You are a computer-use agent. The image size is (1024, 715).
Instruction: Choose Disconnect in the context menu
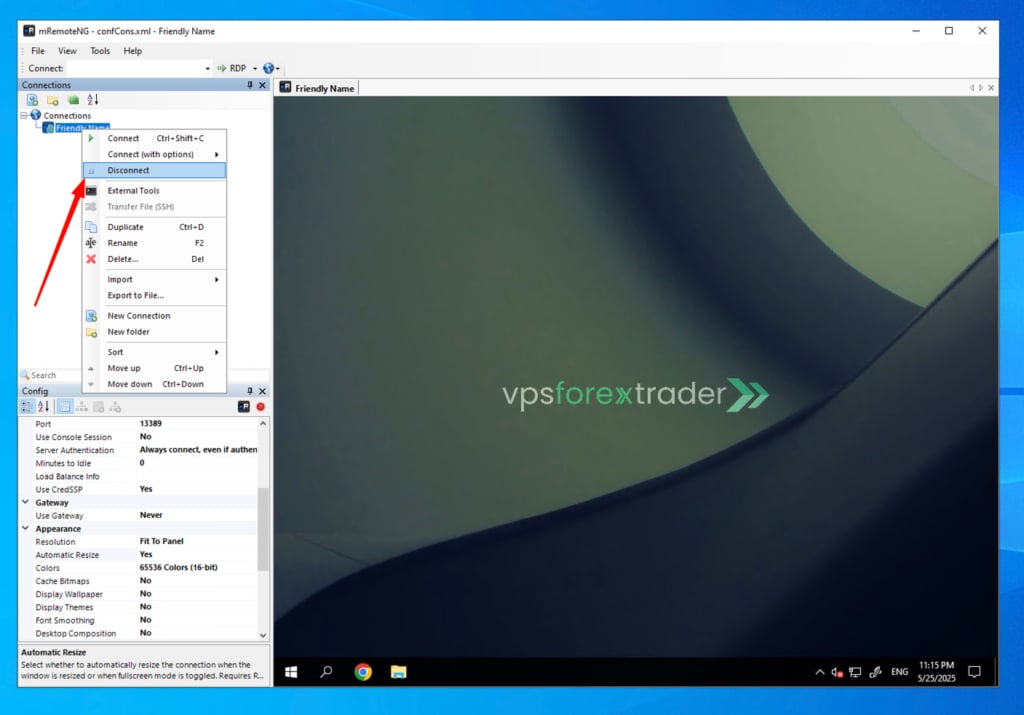click(x=155, y=170)
